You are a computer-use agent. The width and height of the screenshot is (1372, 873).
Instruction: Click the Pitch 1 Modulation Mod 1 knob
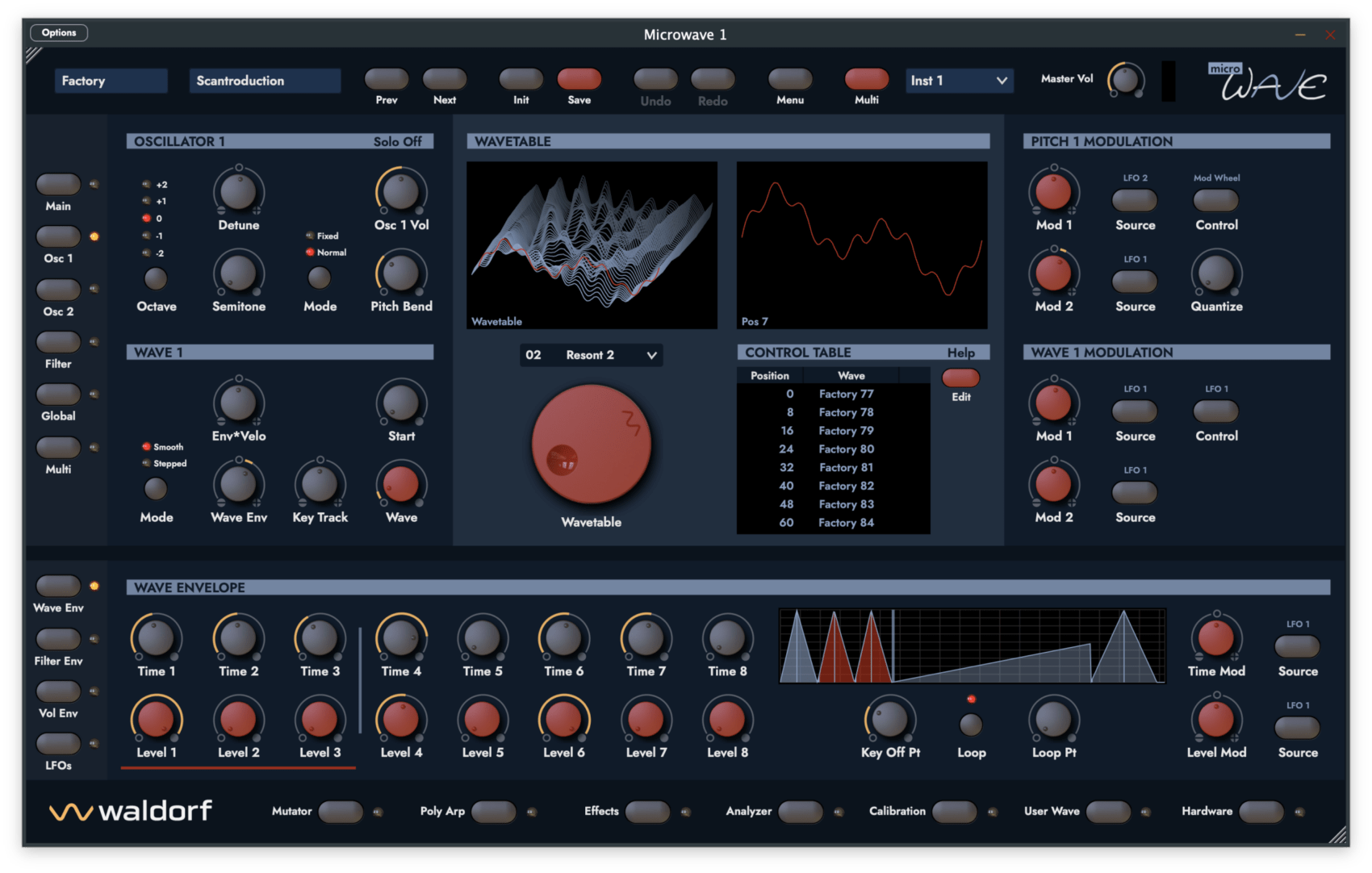pyautogui.click(x=1053, y=192)
